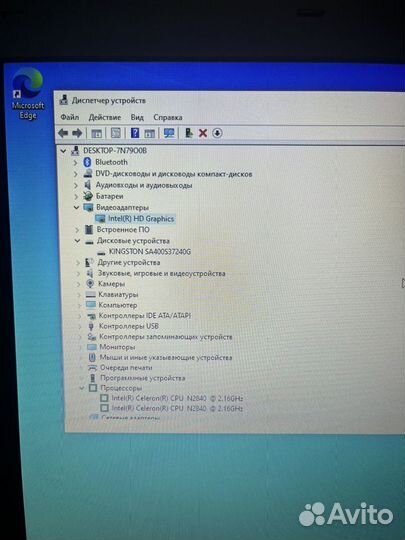Collapse the Дисковые устройства category
Viewport: 405px width, 540px height.
click(x=77, y=241)
